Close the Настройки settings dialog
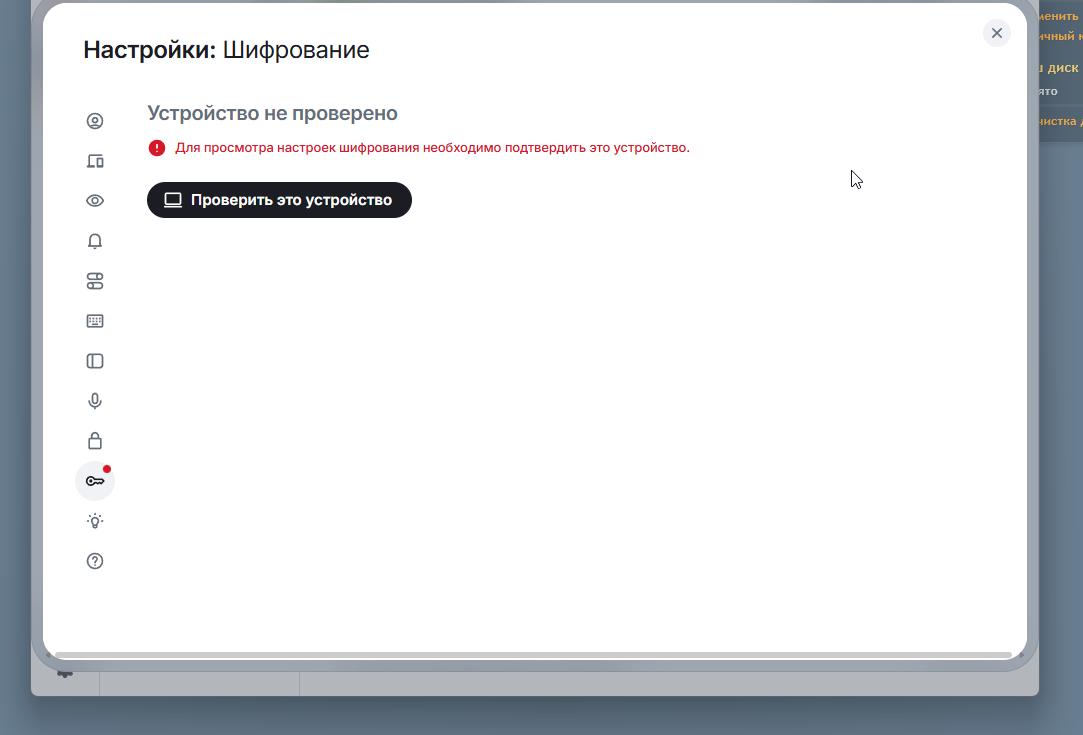 pos(997,33)
